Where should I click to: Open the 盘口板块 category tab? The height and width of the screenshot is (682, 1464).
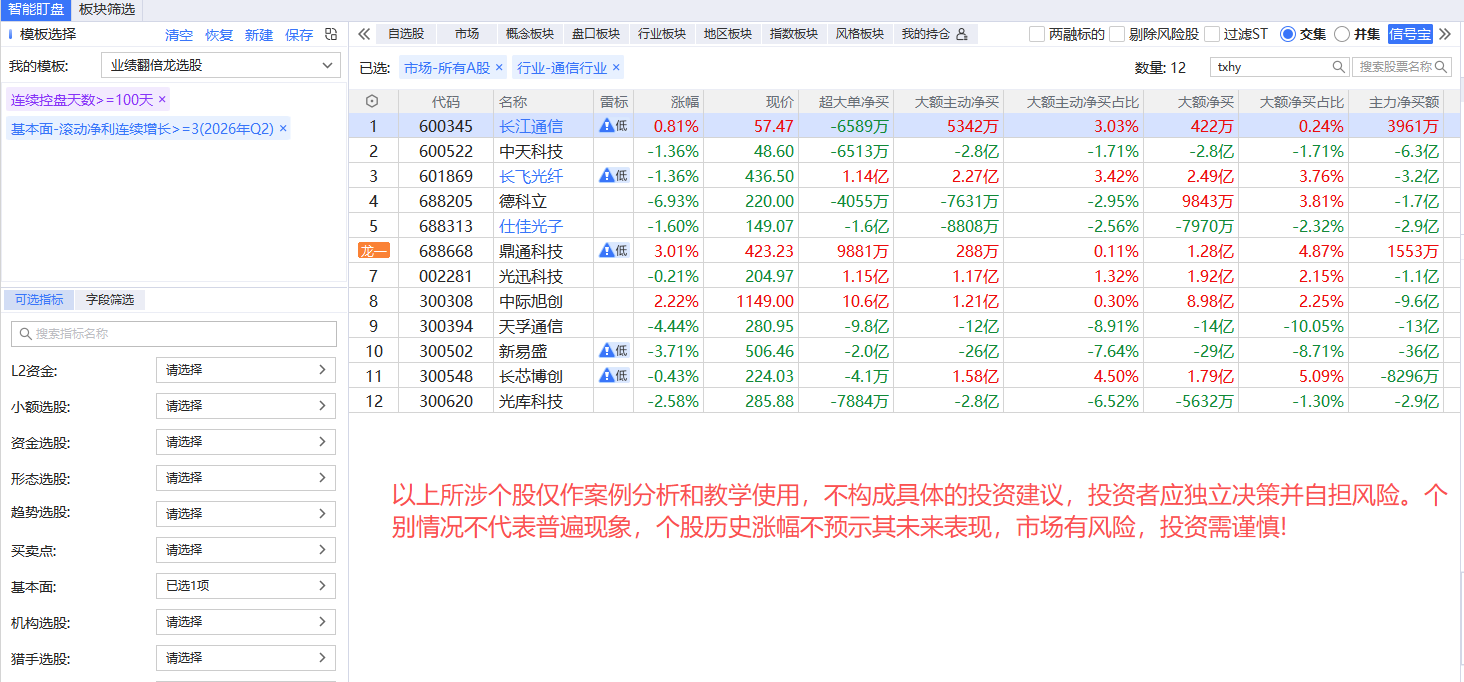point(596,34)
